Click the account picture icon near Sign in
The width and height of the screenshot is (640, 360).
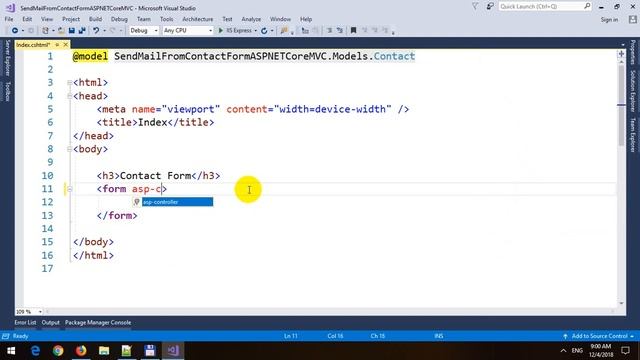[x=633, y=19]
